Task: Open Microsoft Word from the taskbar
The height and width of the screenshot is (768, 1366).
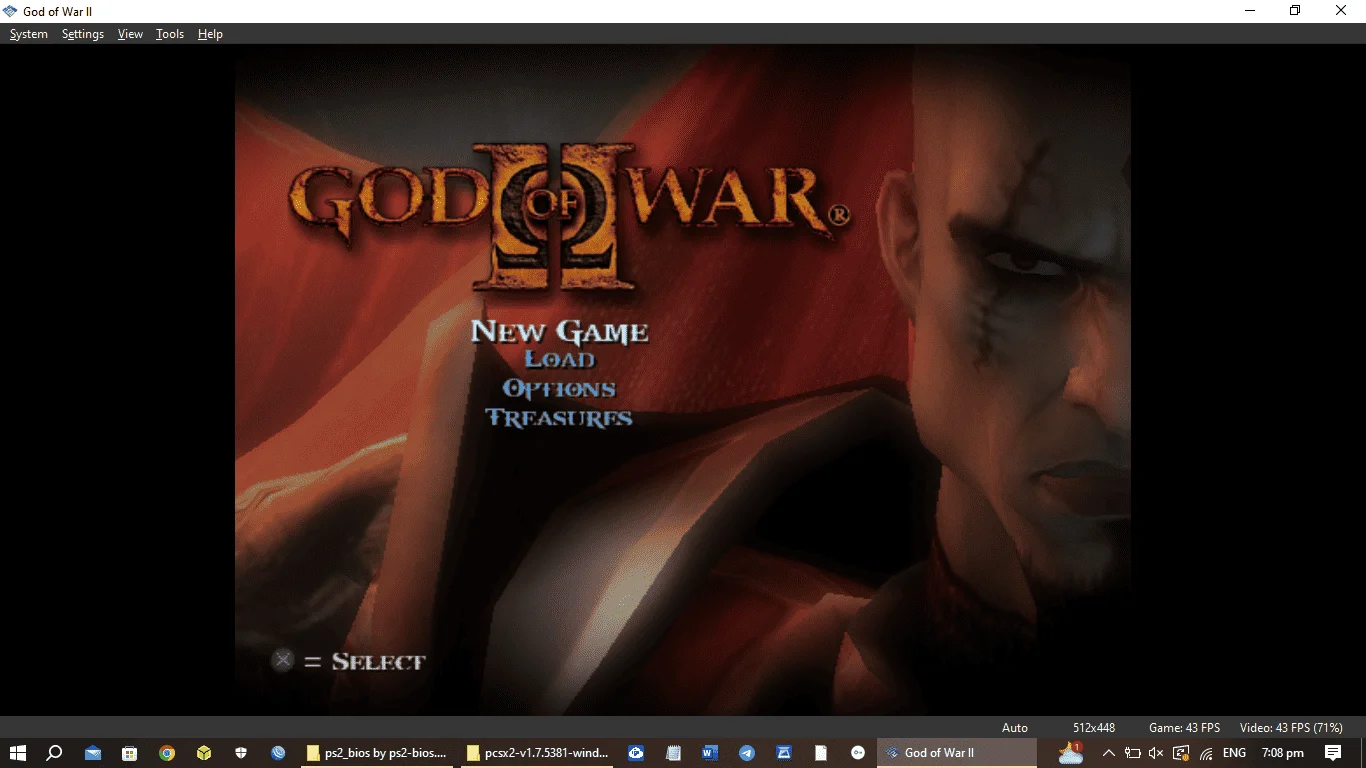Action: 710,753
